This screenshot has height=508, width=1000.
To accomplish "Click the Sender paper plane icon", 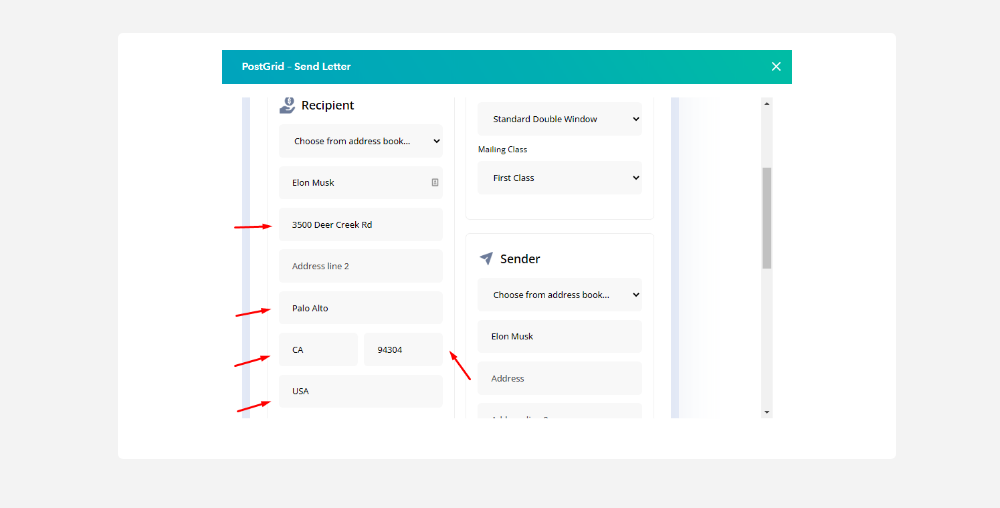I will click(486, 258).
